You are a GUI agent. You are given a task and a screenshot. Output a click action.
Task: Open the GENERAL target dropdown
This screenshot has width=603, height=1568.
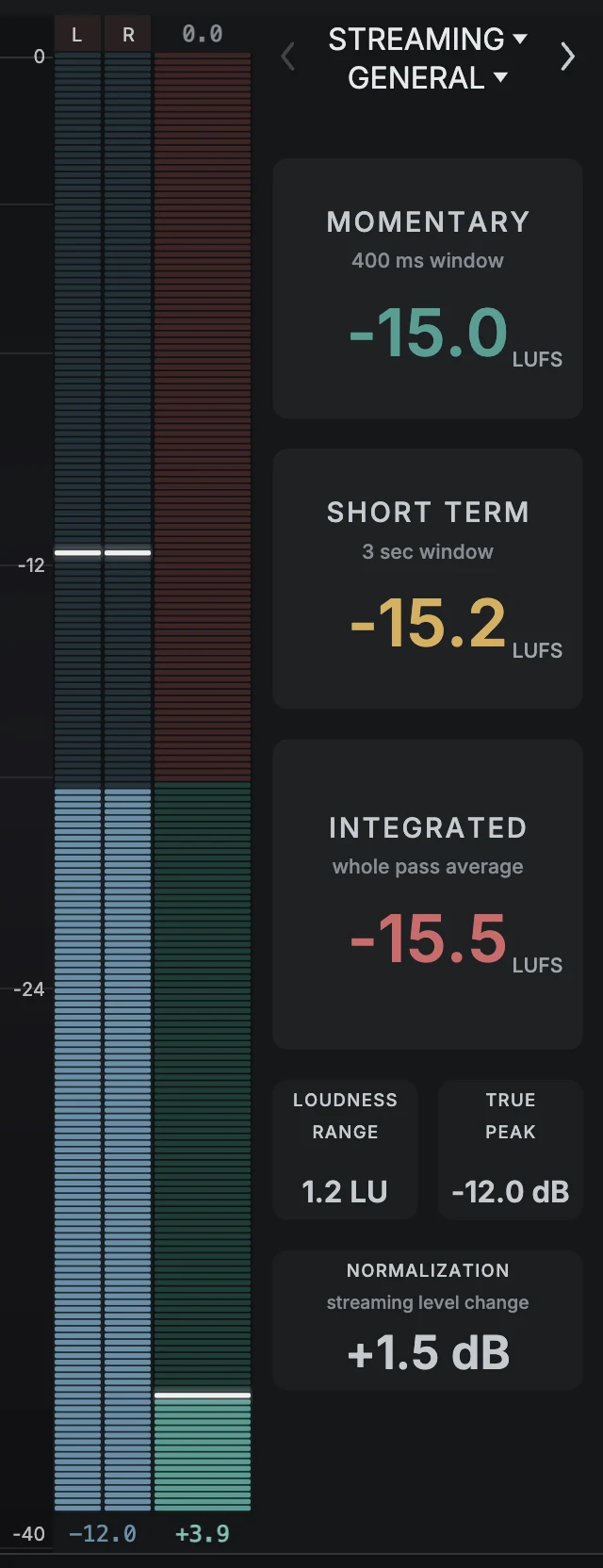(428, 77)
